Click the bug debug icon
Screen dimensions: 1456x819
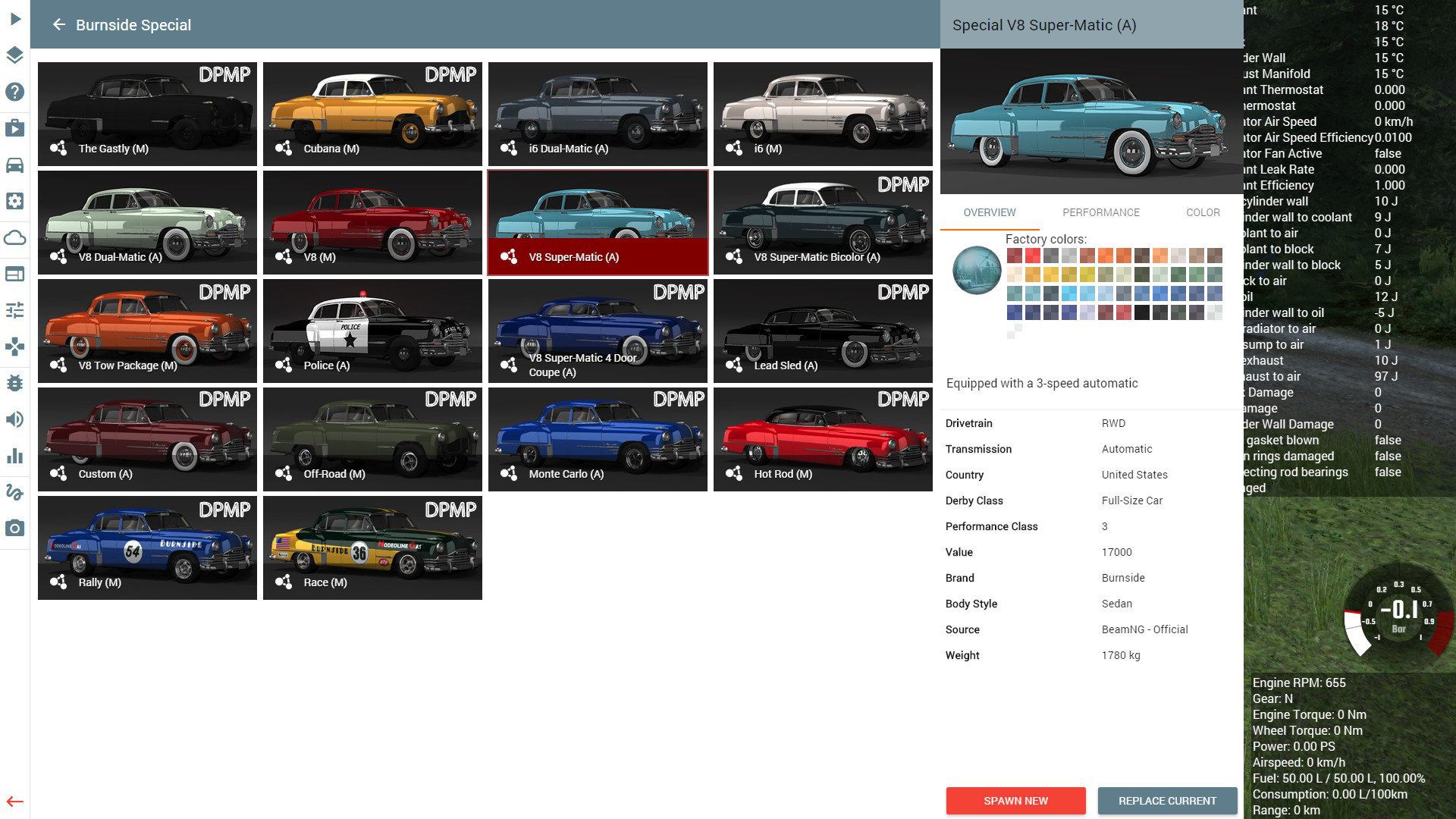click(x=15, y=383)
